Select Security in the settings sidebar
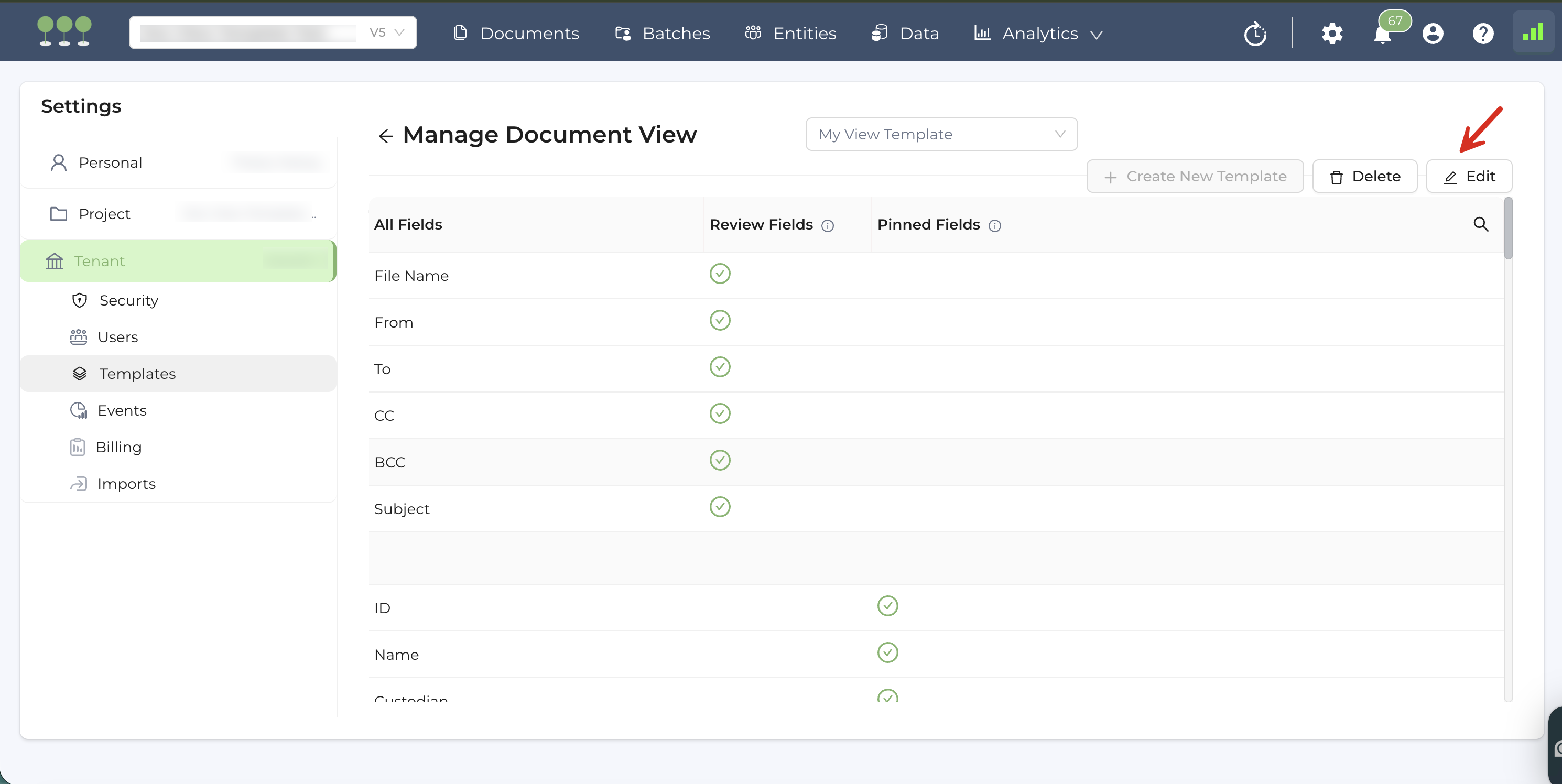This screenshot has width=1562, height=784. click(128, 300)
